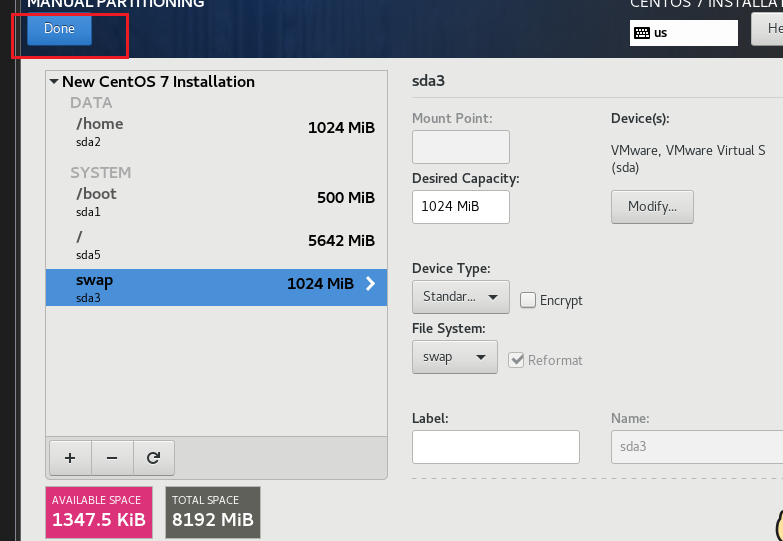Select the /boot sda1 partition
This screenshot has width=783, height=541.
[216, 202]
